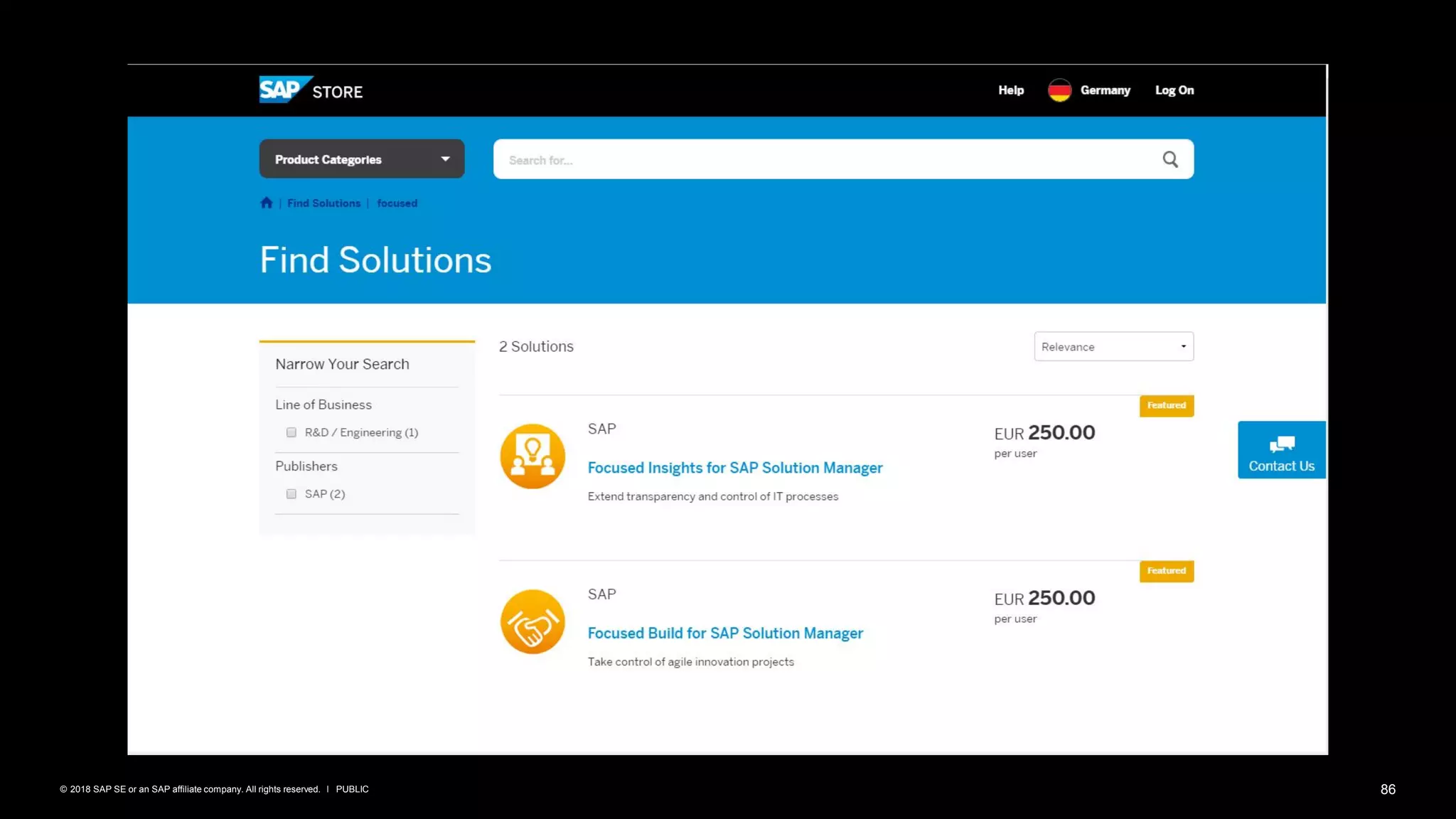Screen dimensions: 1456x819
Task: Click the Germany flag icon
Action: tap(1059, 90)
